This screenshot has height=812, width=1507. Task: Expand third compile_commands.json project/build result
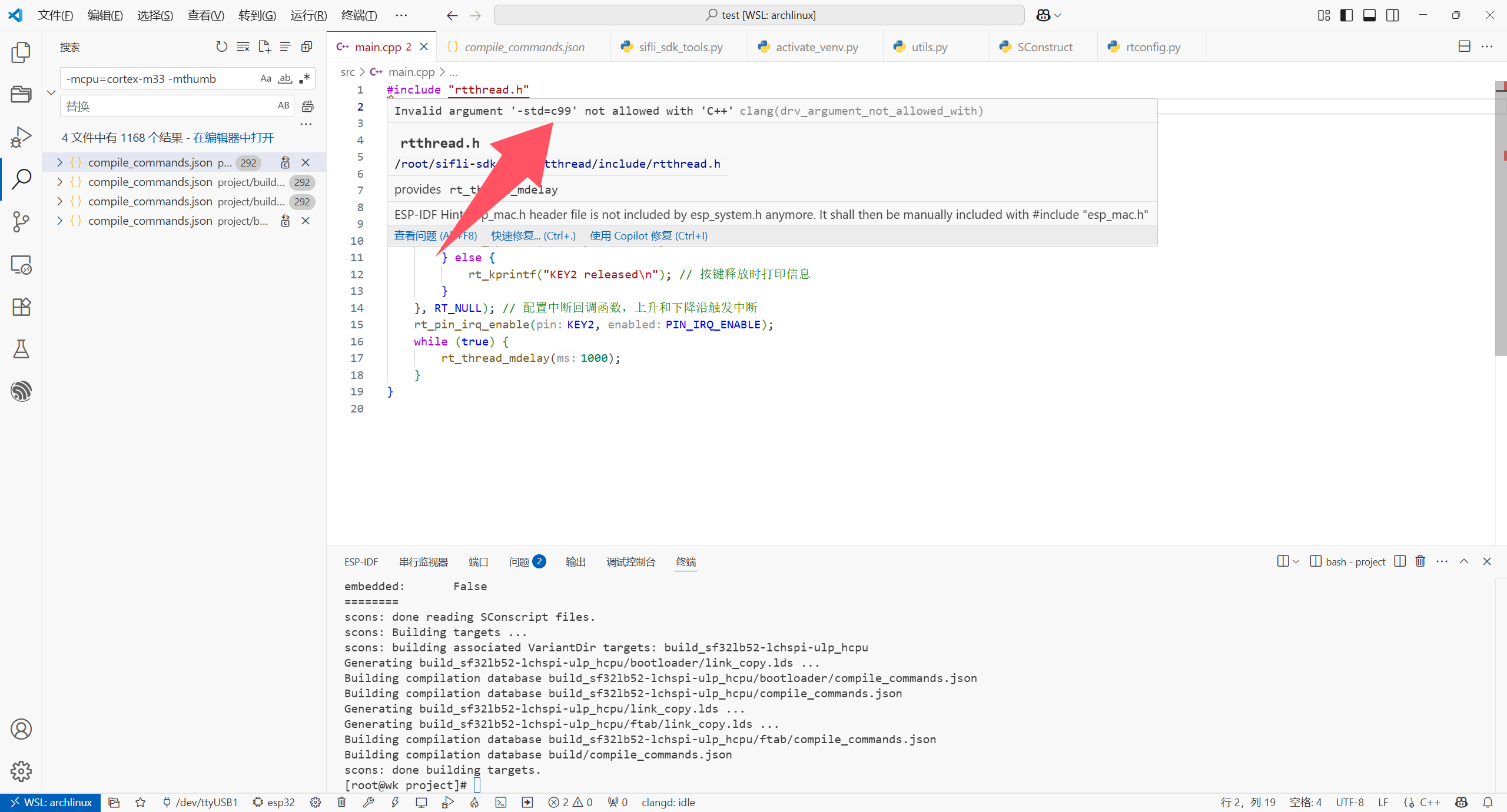[x=59, y=201]
